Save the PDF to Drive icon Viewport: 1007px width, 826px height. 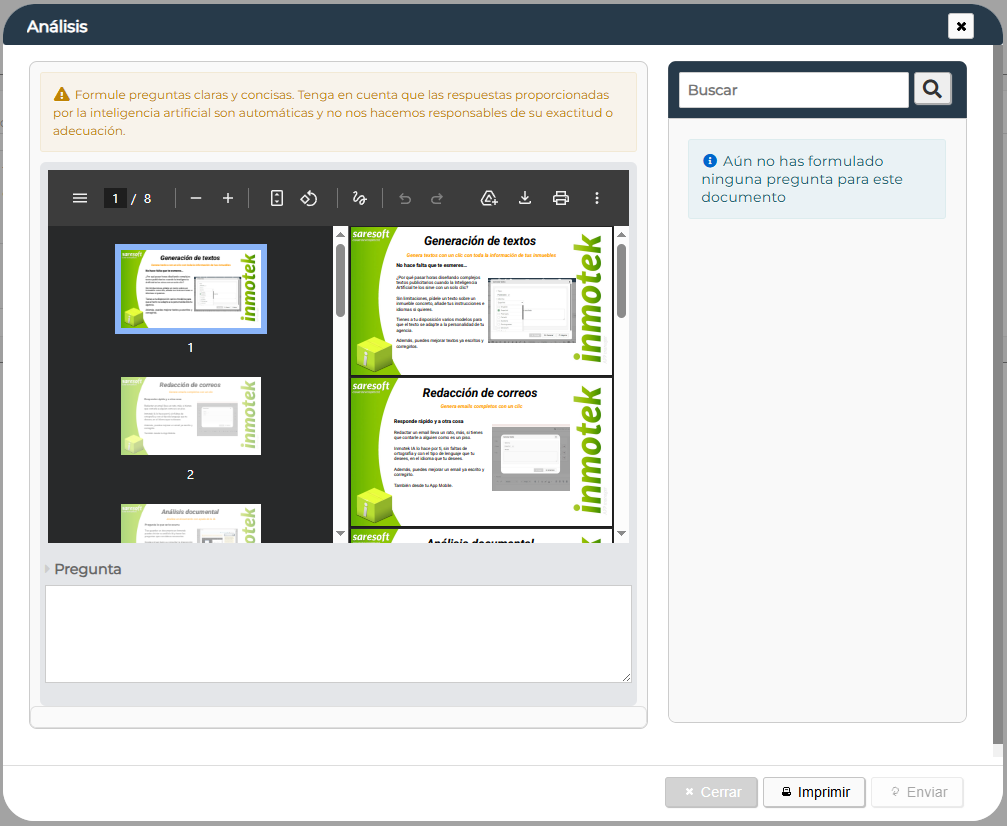(x=489, y=198)
